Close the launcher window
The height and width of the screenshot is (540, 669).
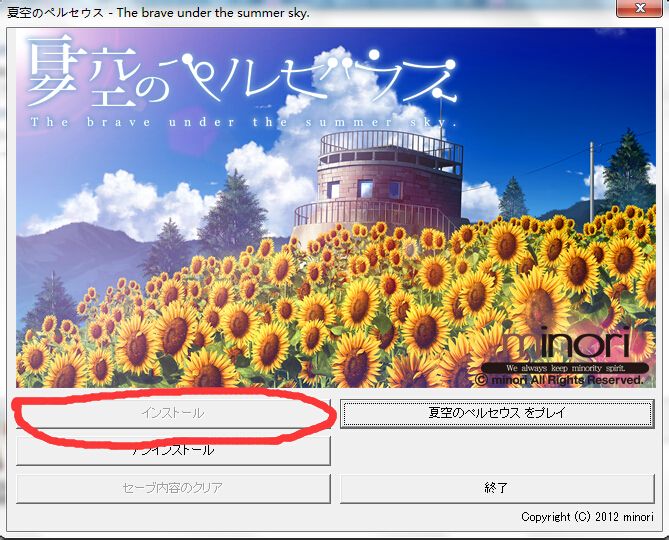639,8
